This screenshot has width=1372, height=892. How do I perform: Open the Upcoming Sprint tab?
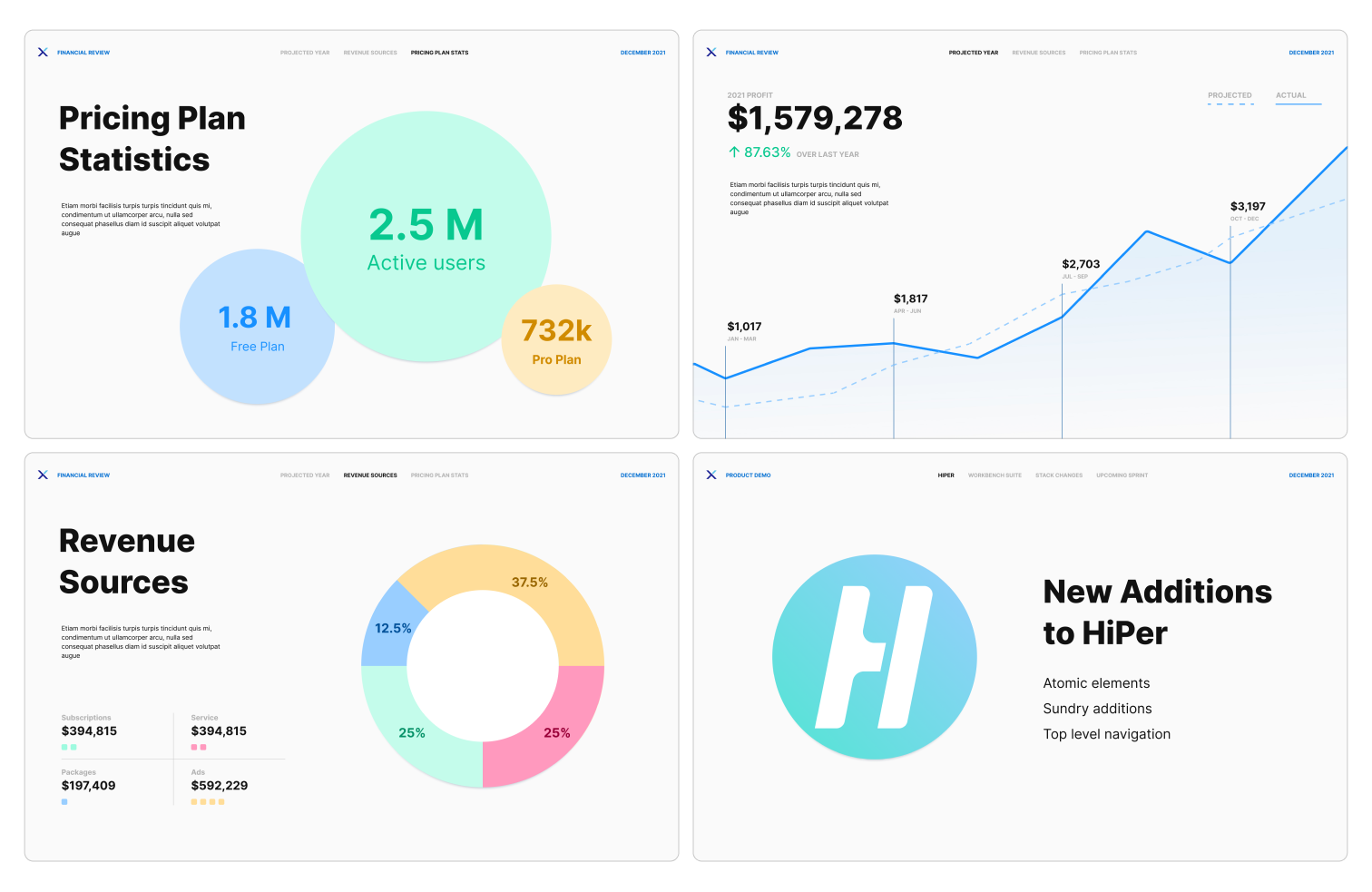pos(1122,475)
